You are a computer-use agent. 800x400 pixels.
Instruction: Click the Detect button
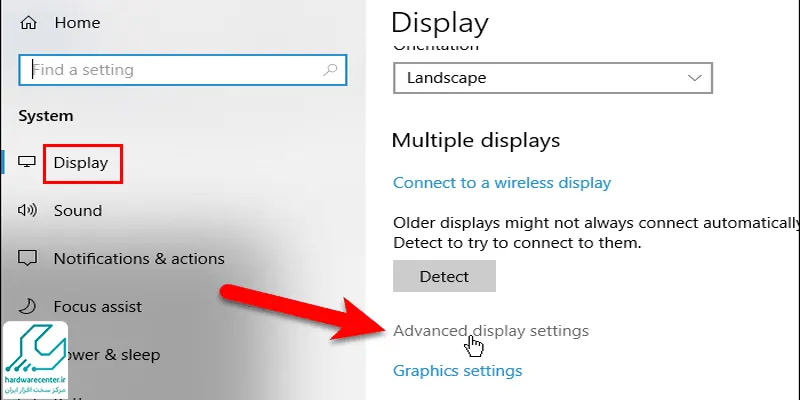click(444, 276)
